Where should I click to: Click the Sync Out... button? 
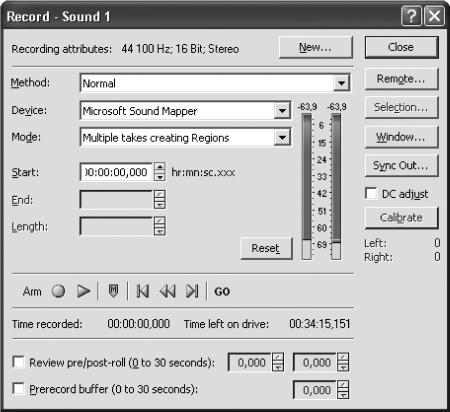pyautogui.click(x=401, y=165)
